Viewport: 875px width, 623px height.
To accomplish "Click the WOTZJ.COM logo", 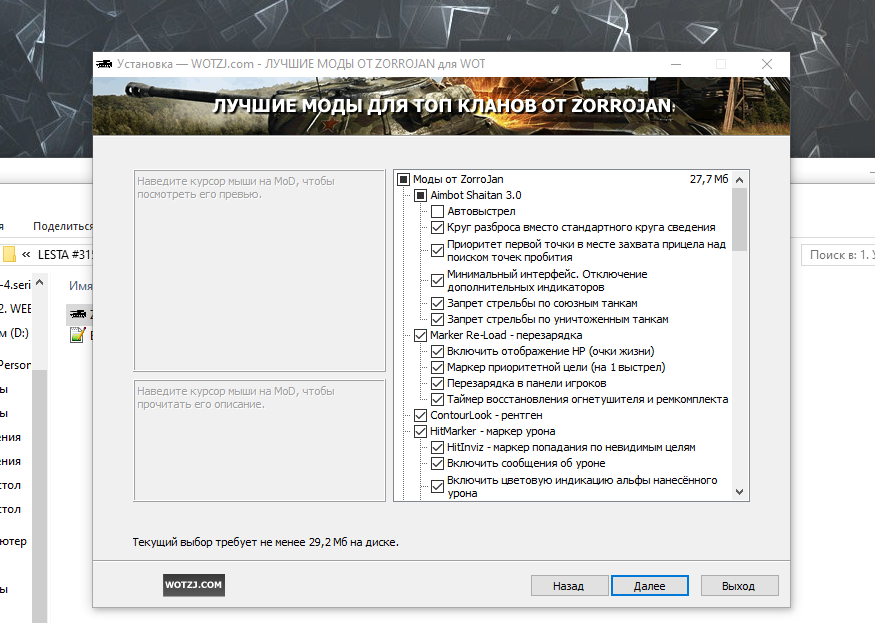I will click(193, 585).
